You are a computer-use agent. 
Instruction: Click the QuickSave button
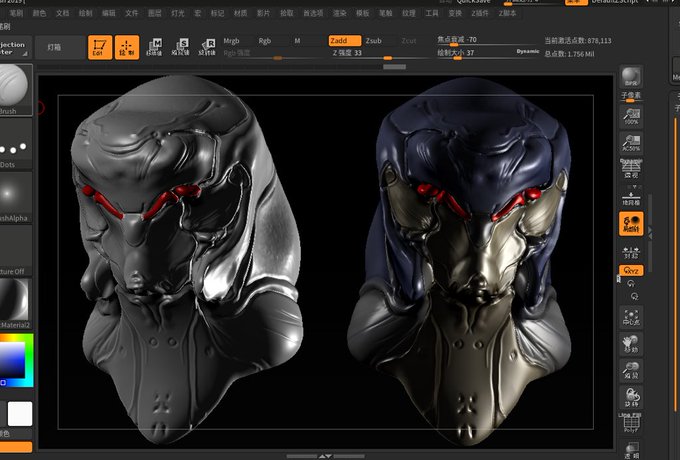click(x=474, y=2)
